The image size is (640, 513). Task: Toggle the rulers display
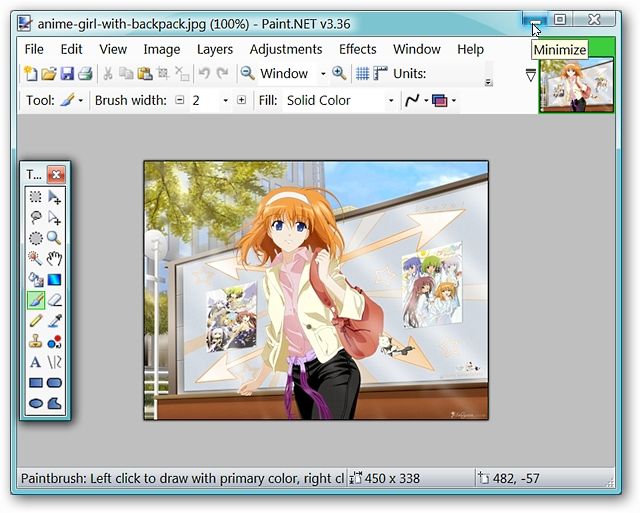pyautogui.click(x=380, y=74)
